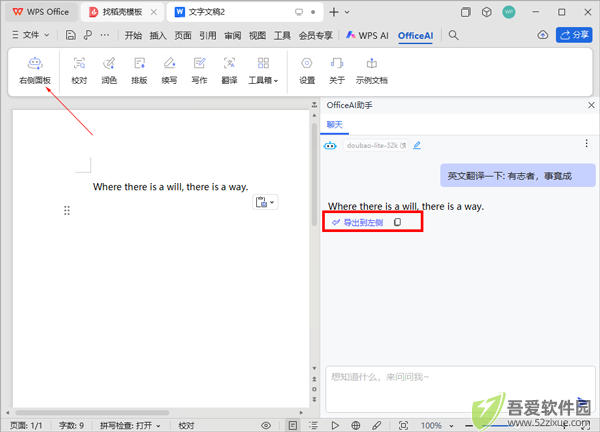Viewport: 600px width, 432px height.
Task: Open the 示例文档 sample document
Action: pyautogui.click(x=372, y=71)
